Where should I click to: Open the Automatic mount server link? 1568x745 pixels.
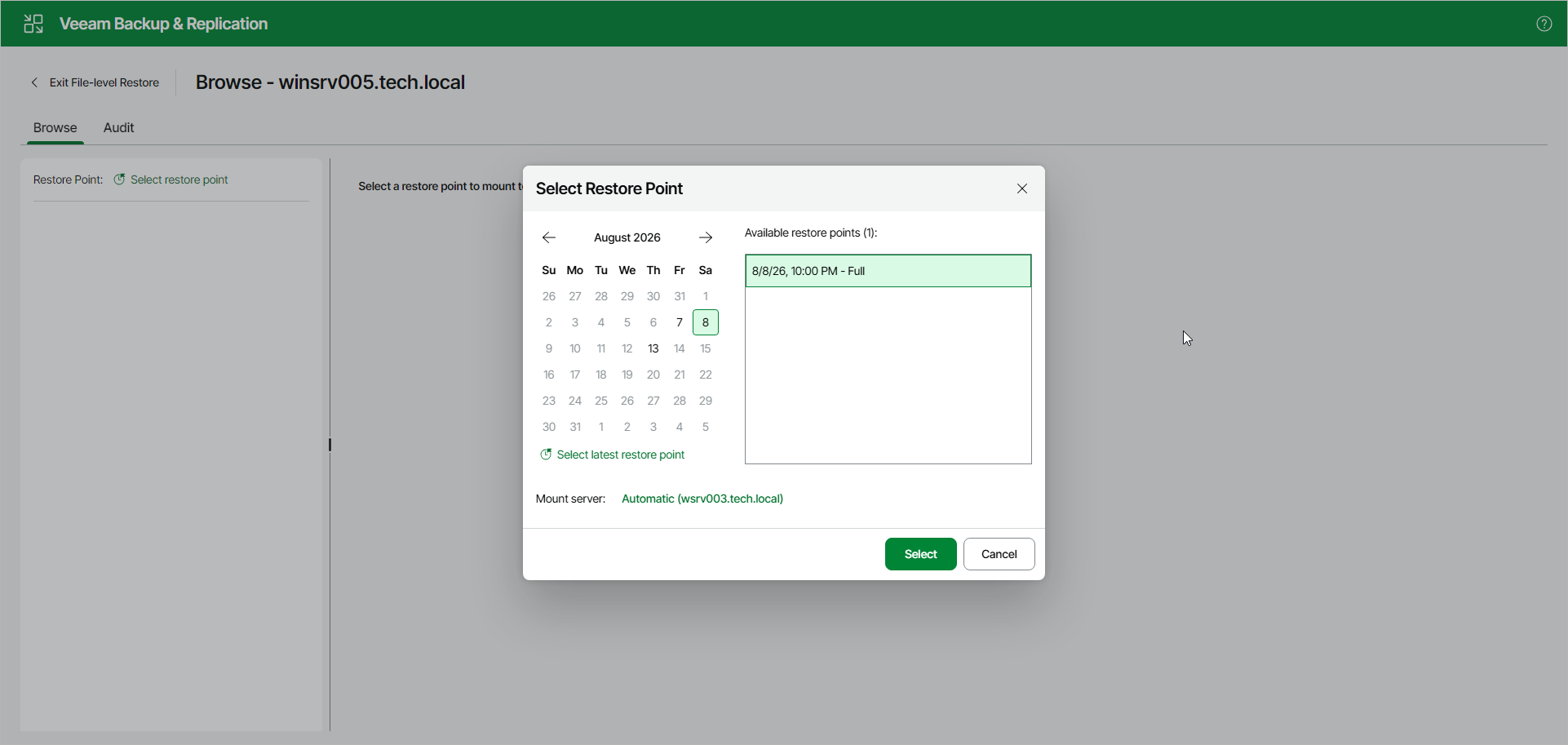(702, 499)
